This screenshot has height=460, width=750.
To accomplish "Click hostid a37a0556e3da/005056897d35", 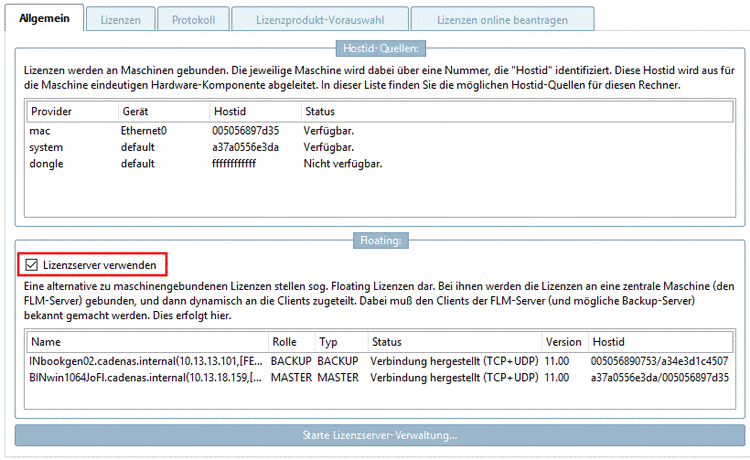I will click(x=660, y=377).
